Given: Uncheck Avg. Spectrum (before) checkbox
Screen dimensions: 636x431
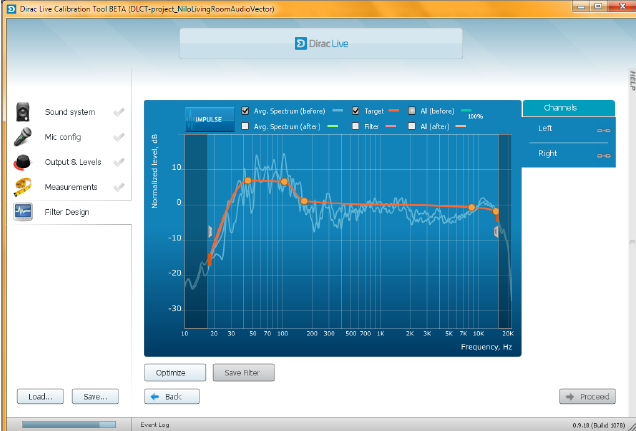Looking at the screenshot, I should [245, 110].
